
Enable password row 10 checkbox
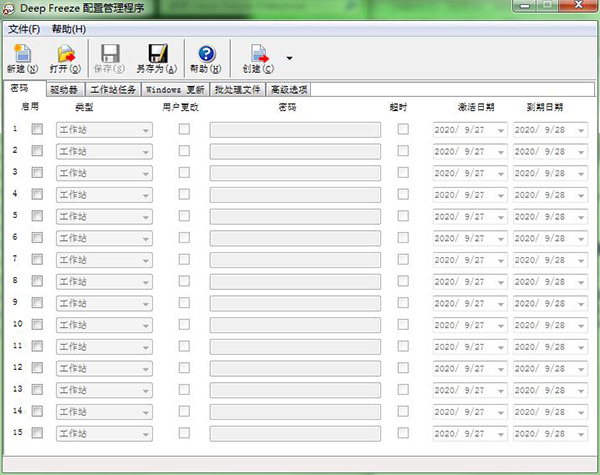(37, 325)
